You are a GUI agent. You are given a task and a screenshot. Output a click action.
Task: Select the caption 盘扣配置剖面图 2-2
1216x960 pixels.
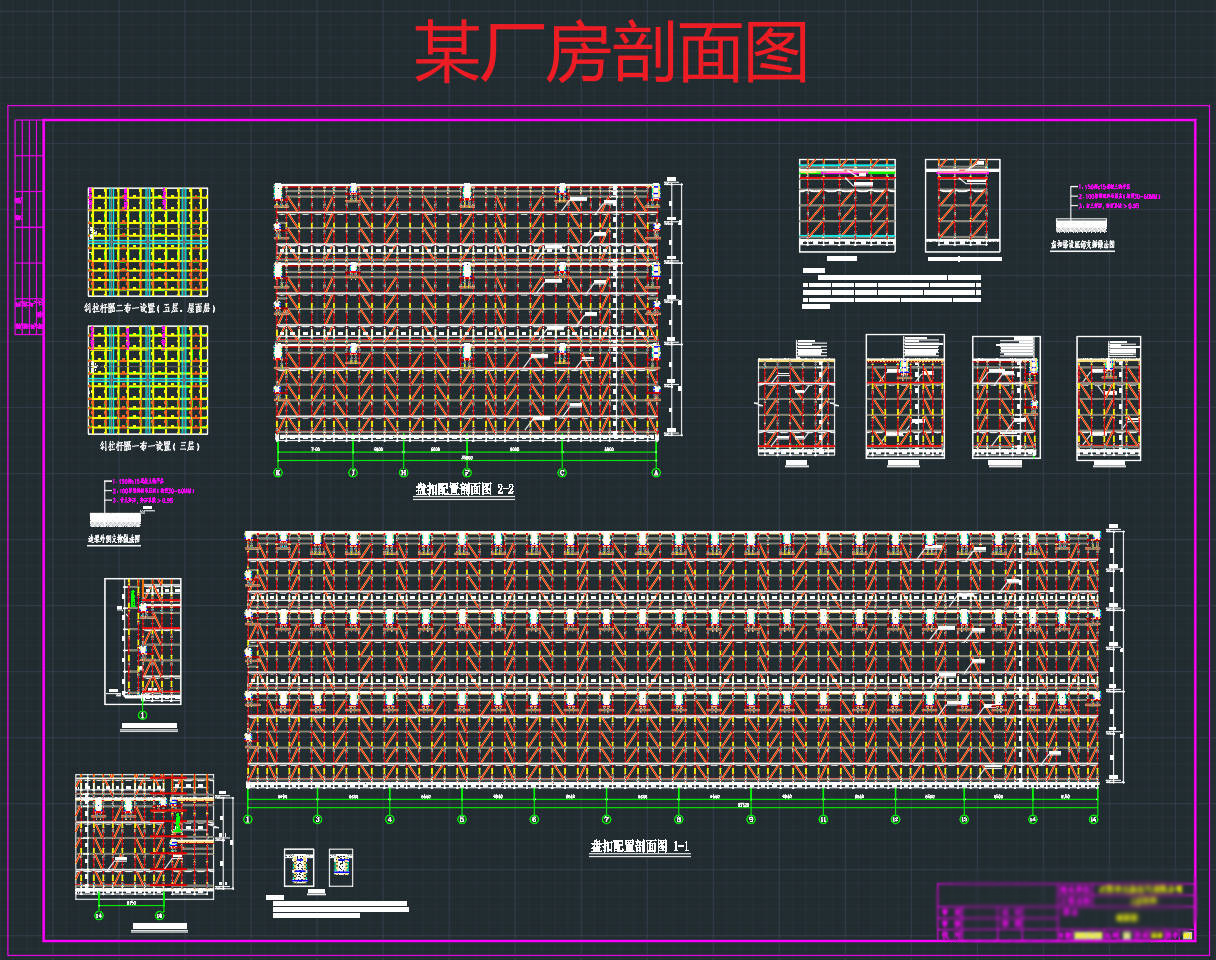[464, 490]
